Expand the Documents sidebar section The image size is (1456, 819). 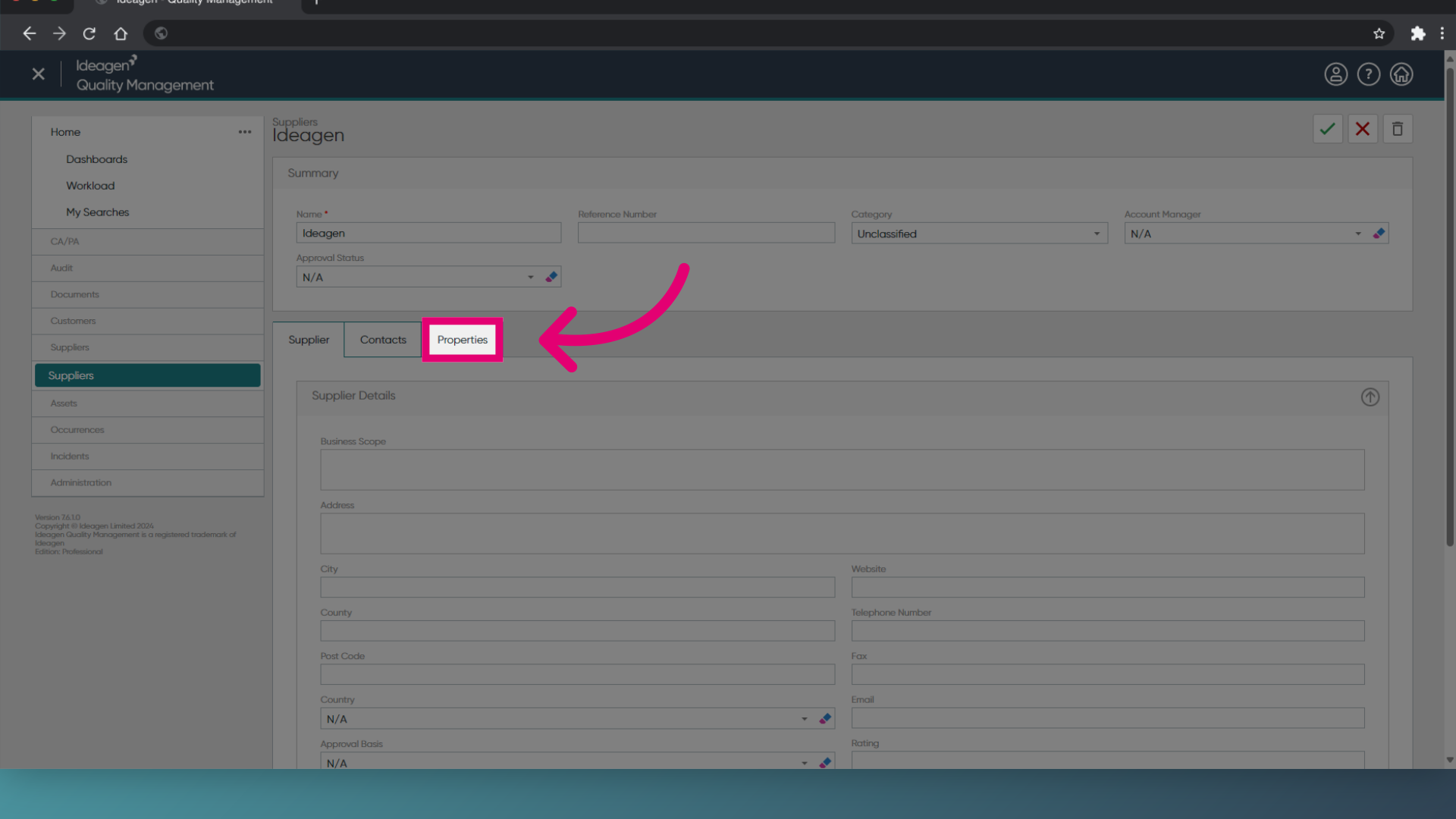pos(148,295)
